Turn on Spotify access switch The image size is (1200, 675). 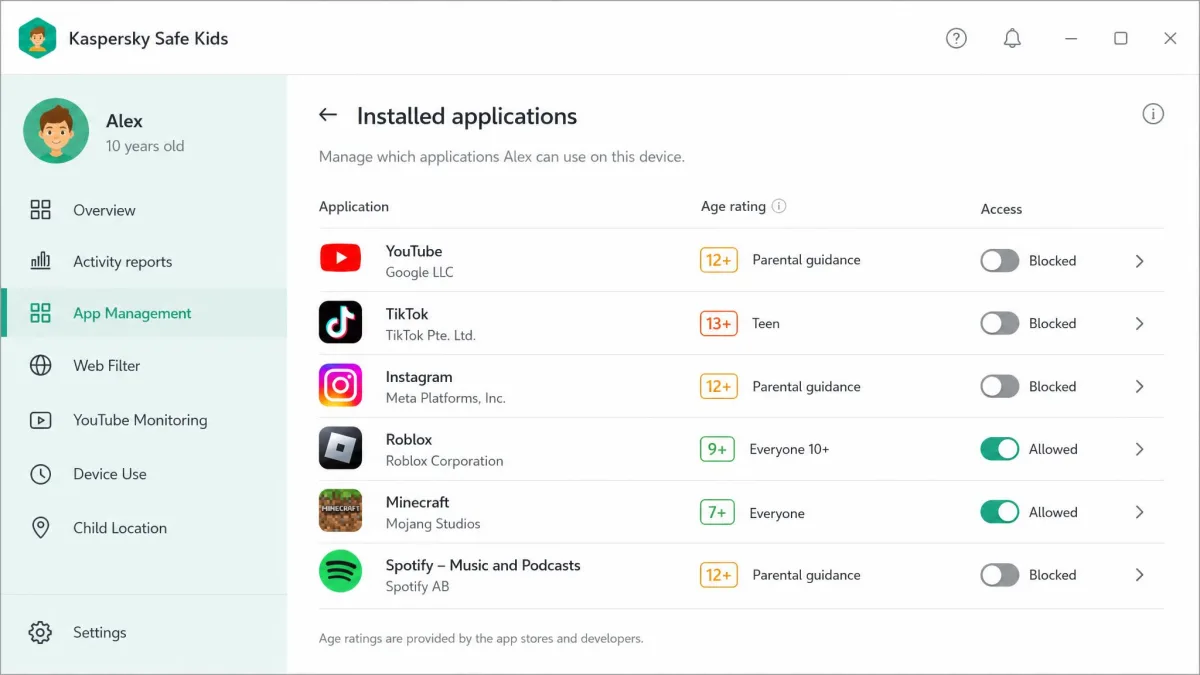click(999, 575)
